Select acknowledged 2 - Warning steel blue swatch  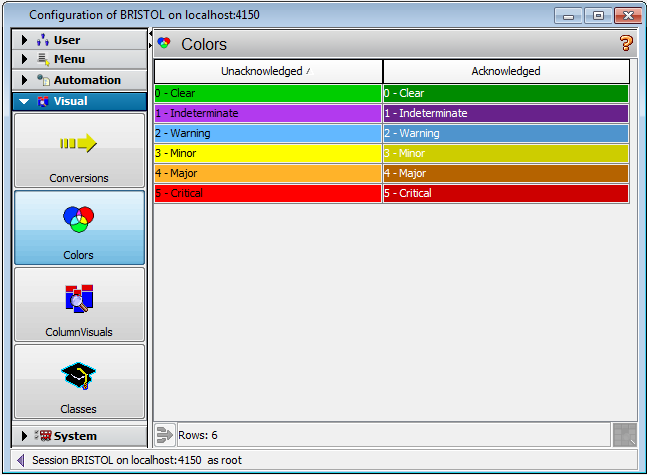[506, 133]
